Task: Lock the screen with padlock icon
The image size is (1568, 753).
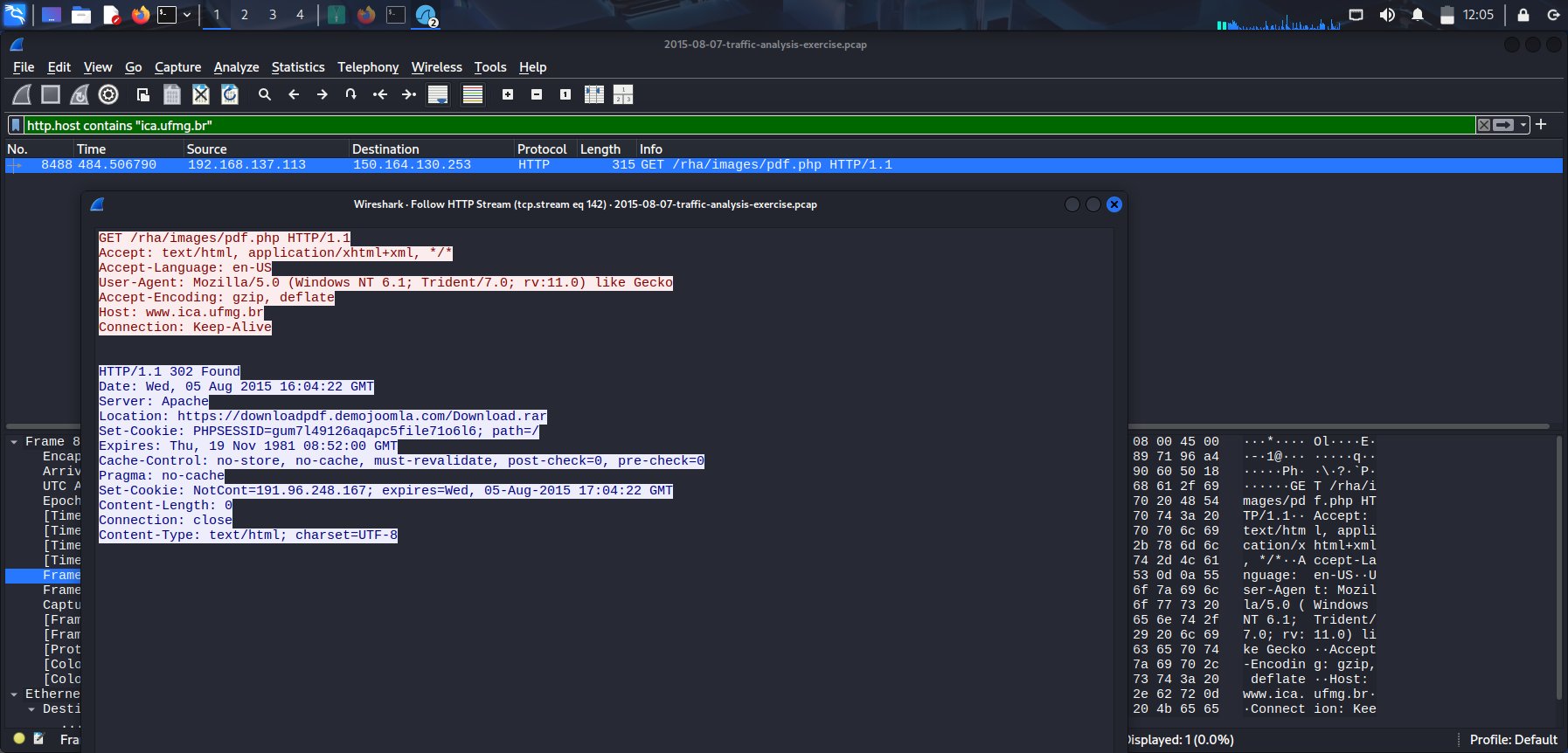Action: pyautogui.click(x=1523, y=14)
